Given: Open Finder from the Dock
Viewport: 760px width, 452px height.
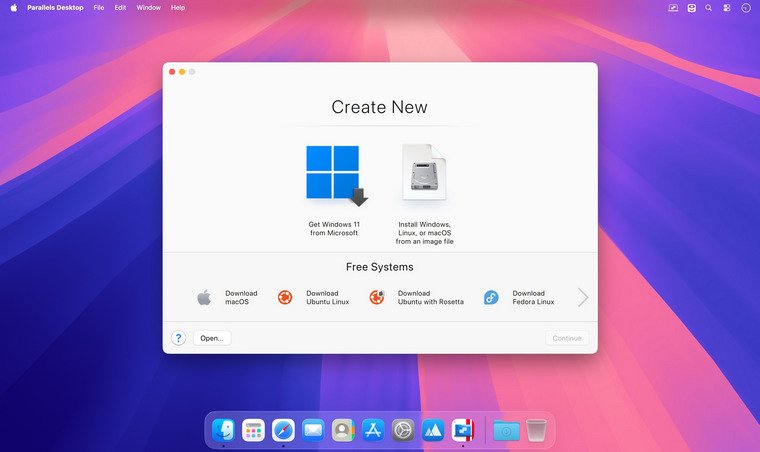Looking at the screenshot, I should [223, 430].
